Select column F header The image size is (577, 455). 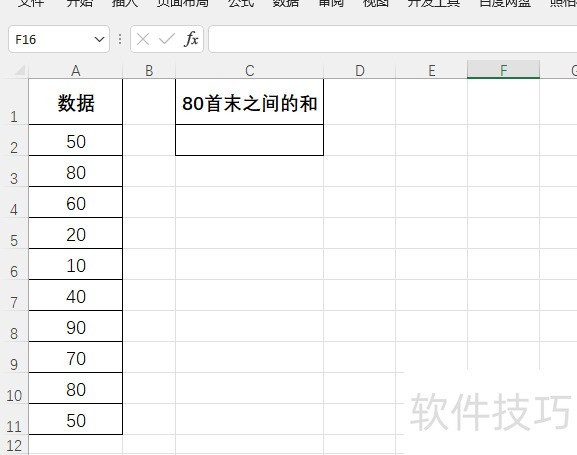503,70
